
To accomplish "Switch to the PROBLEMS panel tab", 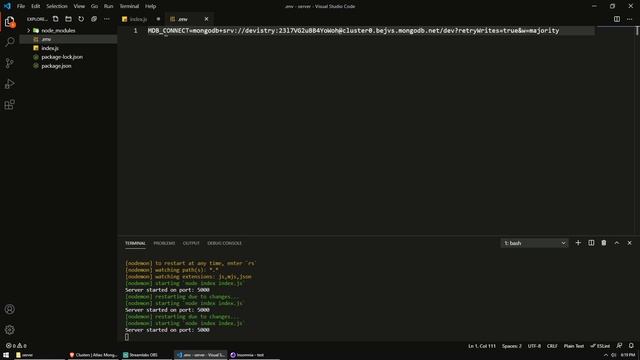I will point(164,243).
